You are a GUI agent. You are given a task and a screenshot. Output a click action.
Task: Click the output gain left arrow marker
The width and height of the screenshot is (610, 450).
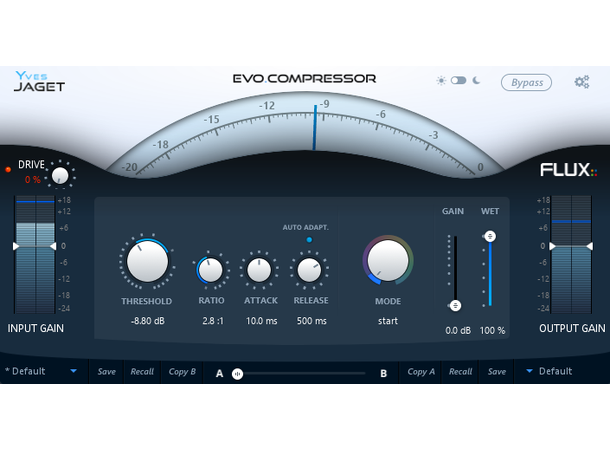552,246
